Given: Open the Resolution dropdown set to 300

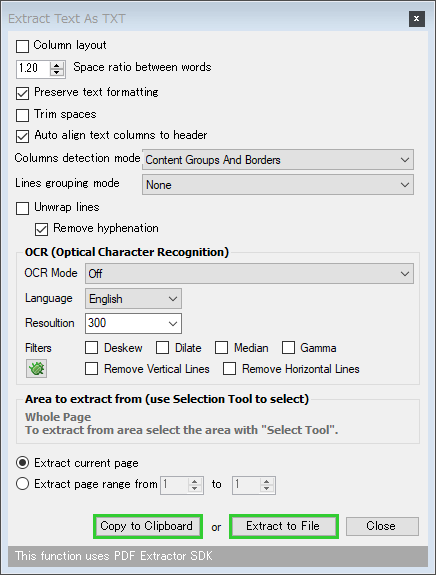Looking at the screenshot, I should tap(133, 323).
